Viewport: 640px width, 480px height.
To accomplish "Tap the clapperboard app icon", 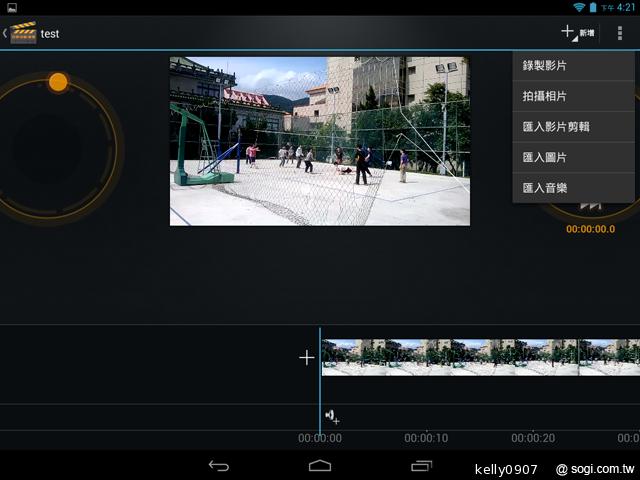I will pos(23,33).
